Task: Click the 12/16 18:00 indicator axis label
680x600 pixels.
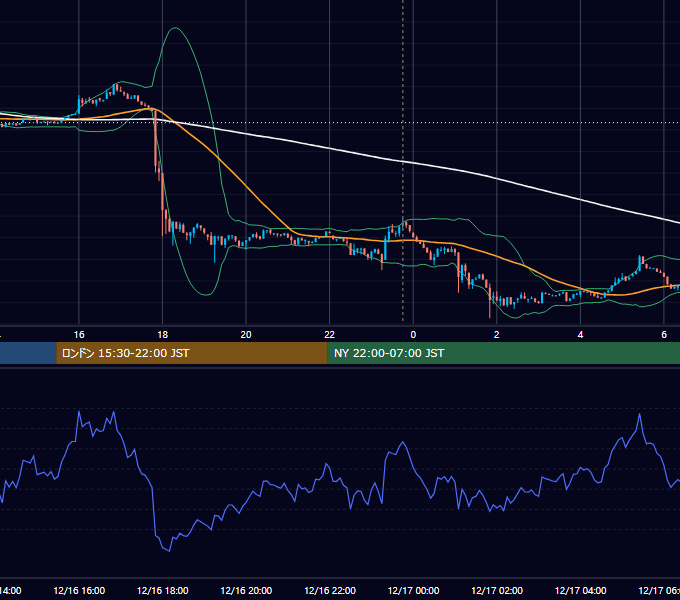Action: click(163, 590)
